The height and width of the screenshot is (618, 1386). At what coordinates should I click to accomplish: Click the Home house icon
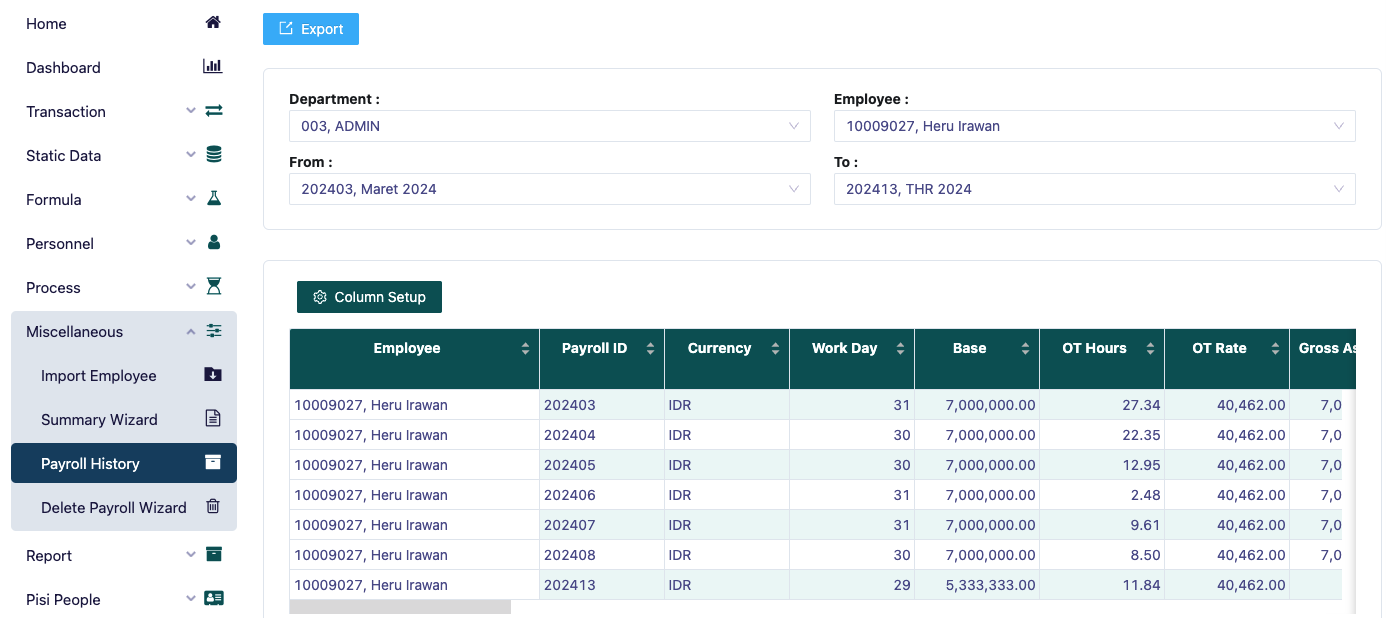point(213,21)
